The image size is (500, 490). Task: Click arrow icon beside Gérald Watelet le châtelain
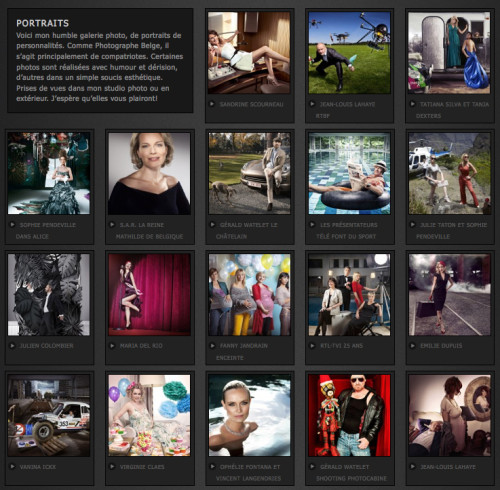coord(212,224)
